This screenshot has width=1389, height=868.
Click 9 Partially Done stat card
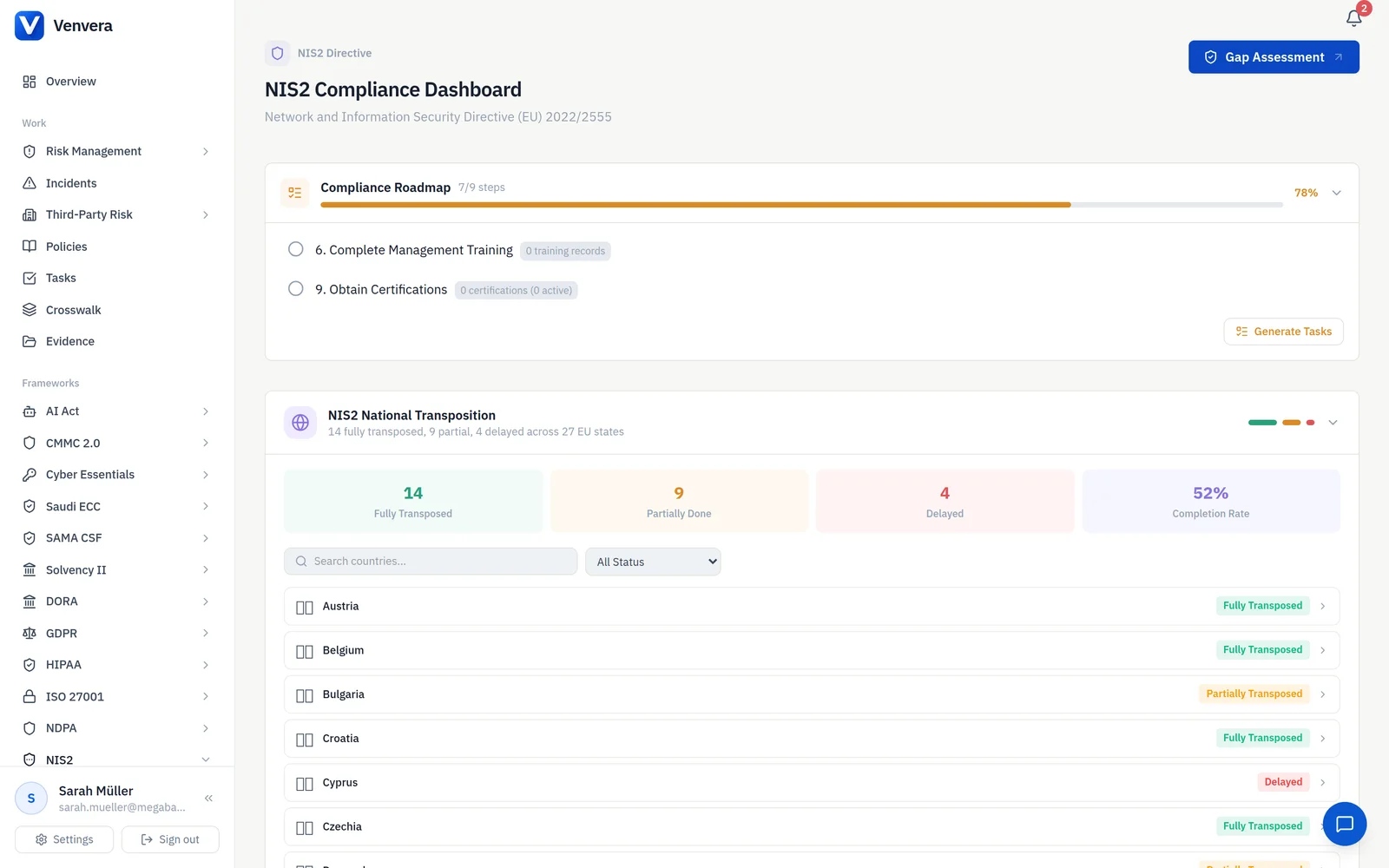pos(679,501)
